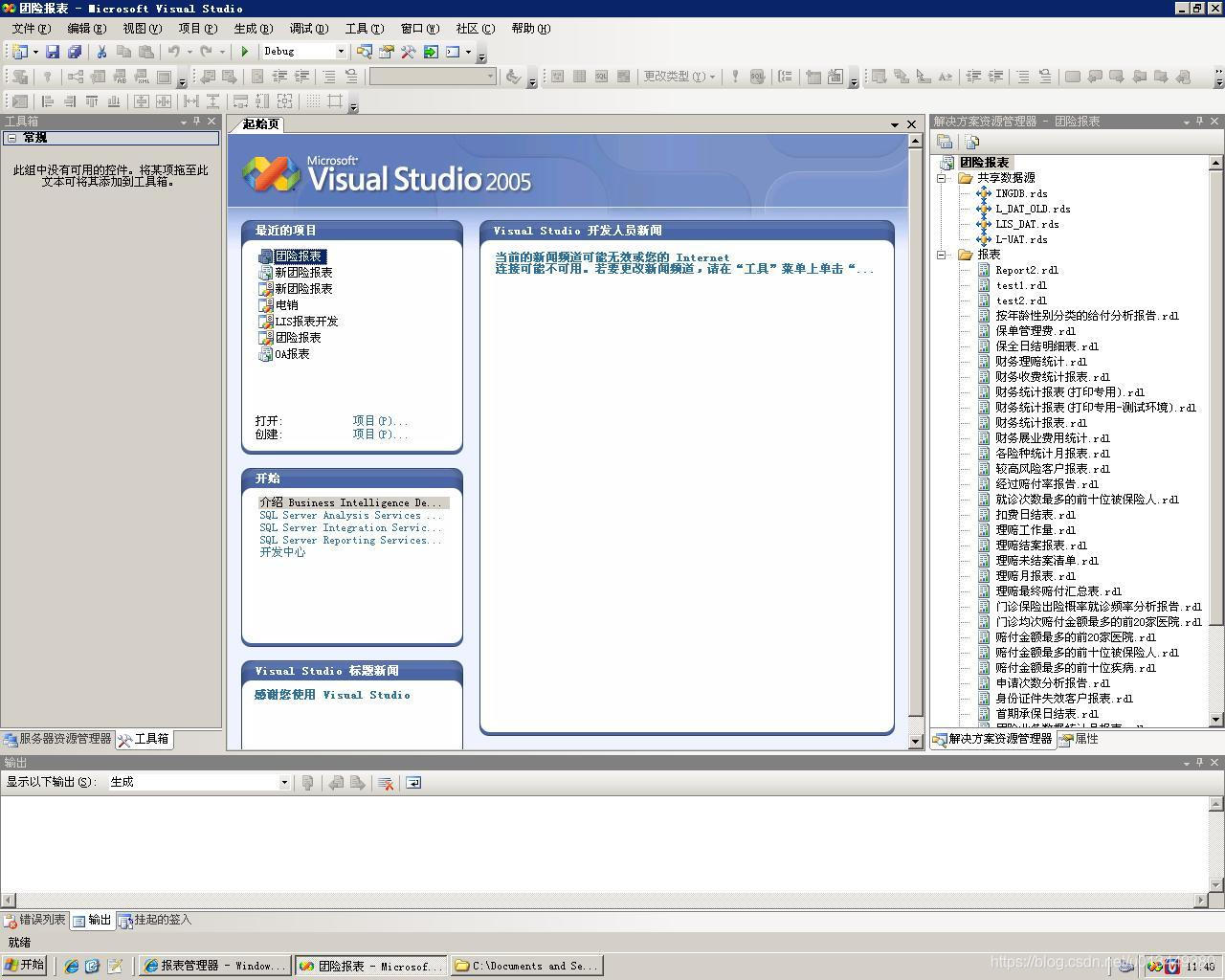1225x980 pixels.
Task: Open the Properties window toolbar icon
Action: point(387,52)
